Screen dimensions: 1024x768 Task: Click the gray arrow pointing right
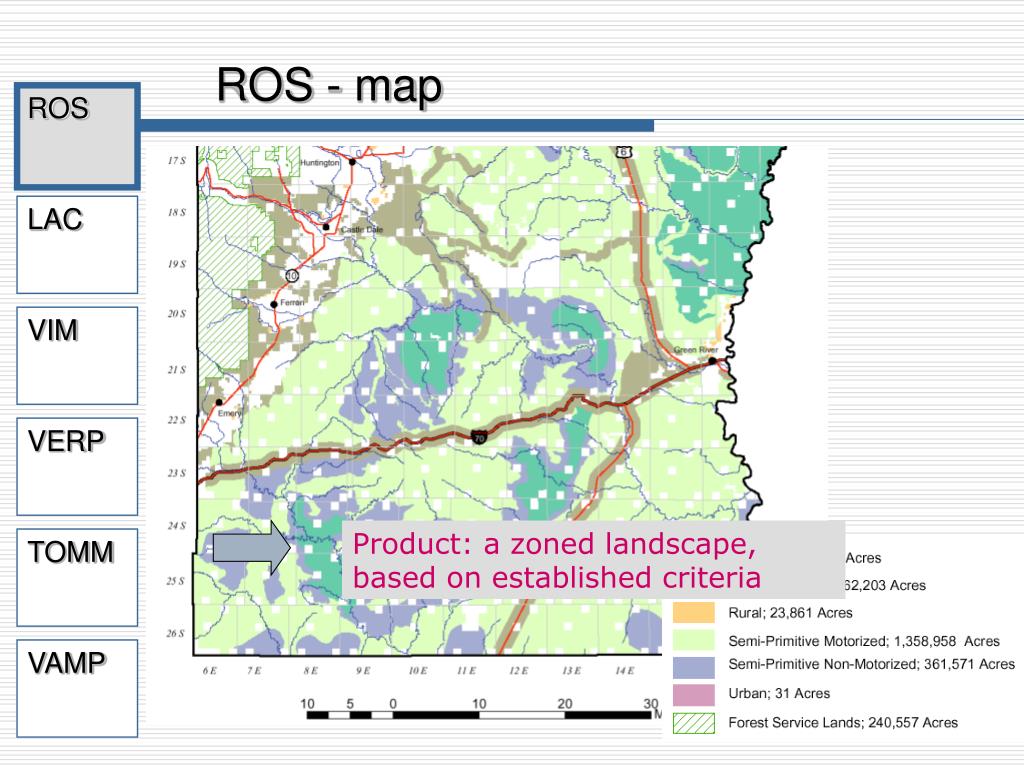pyautogui.click(x=250, y=549)
